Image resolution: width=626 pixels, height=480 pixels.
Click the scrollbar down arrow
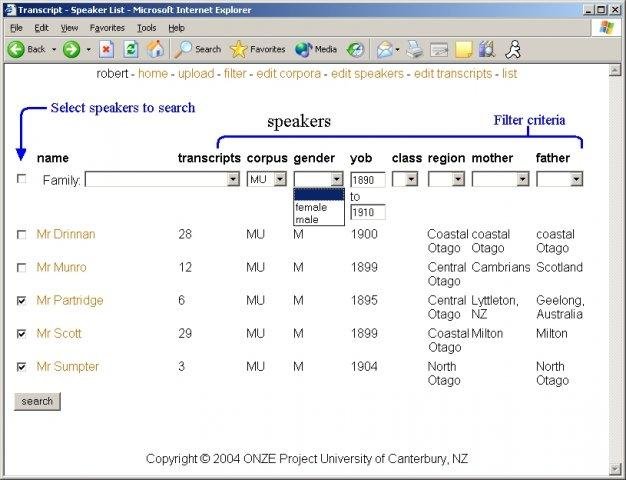[x=615, y=468]
